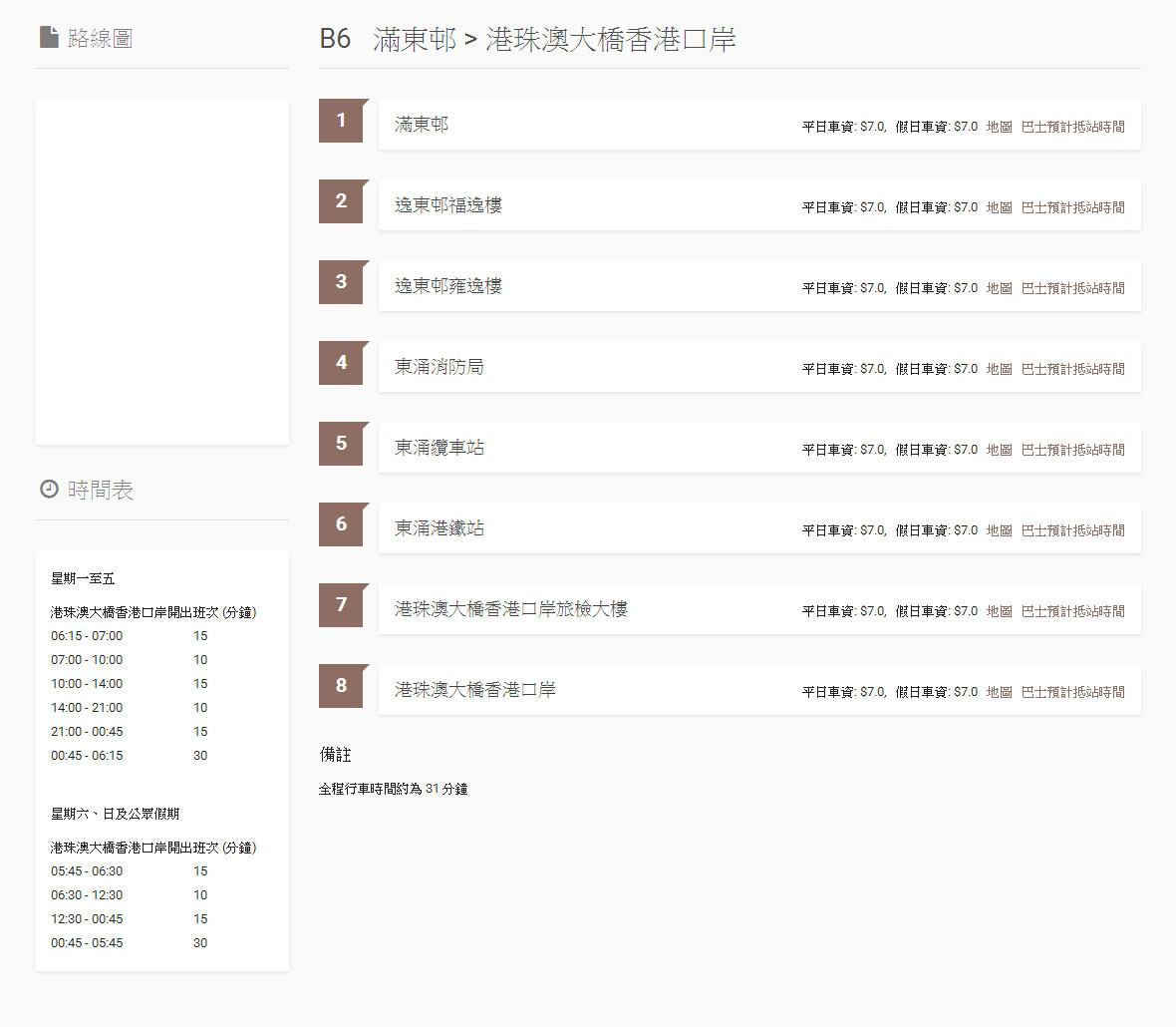Image resolution: width=1176 pixels, height=1027 pixels.
Task: Click the empty route map panel
Action: (161, 271)
